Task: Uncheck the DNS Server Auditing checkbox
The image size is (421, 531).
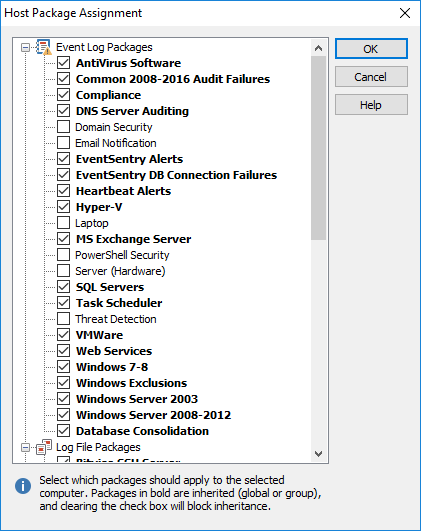Action: coord(64,111)
